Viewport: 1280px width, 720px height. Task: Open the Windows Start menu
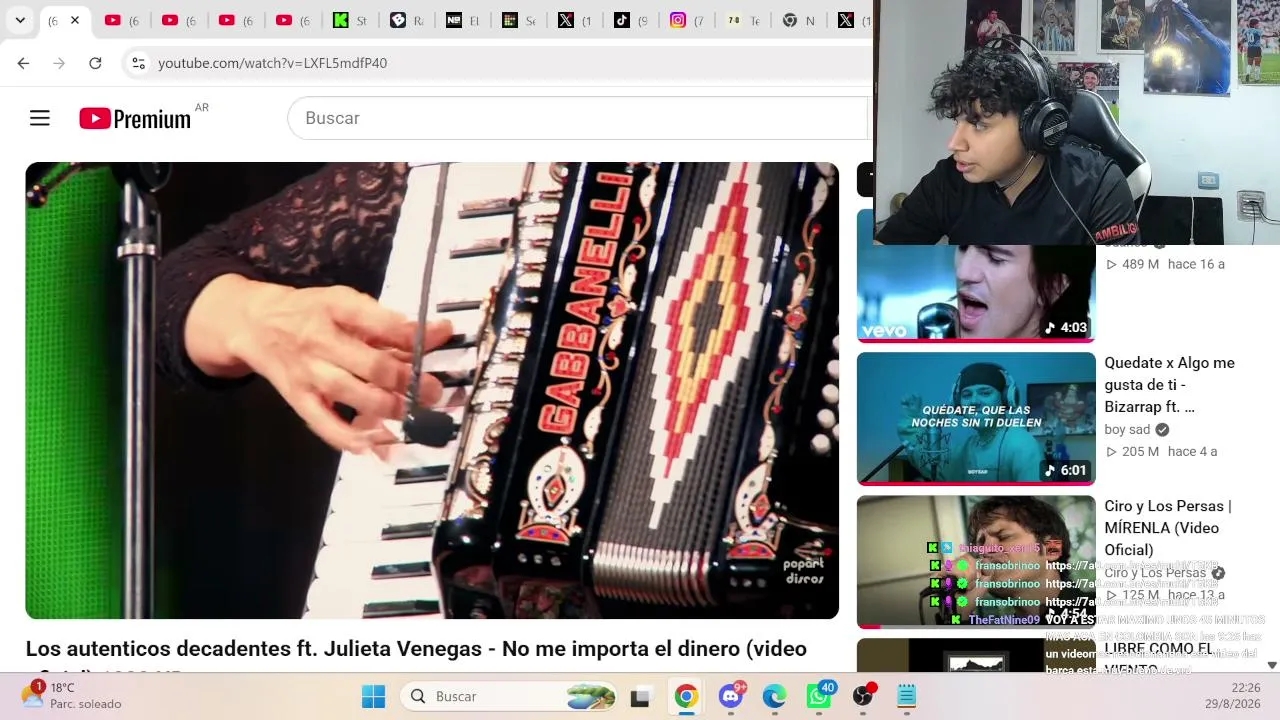(x=373, y=696)
